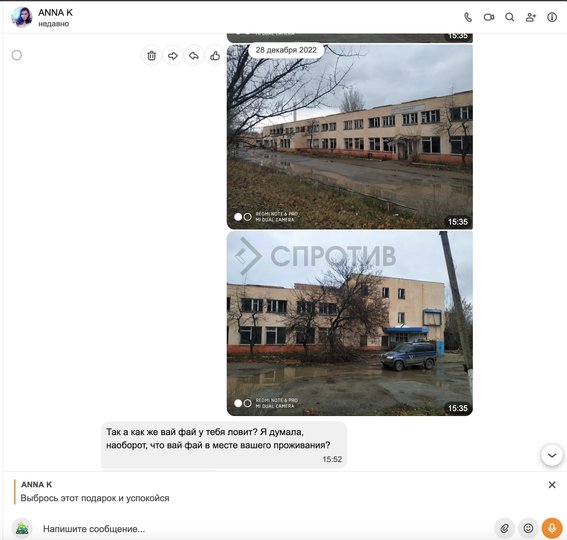Screen dimensions: 567x540
Task: Reply to the message with the reply arrow
Action: pos(194,56)
